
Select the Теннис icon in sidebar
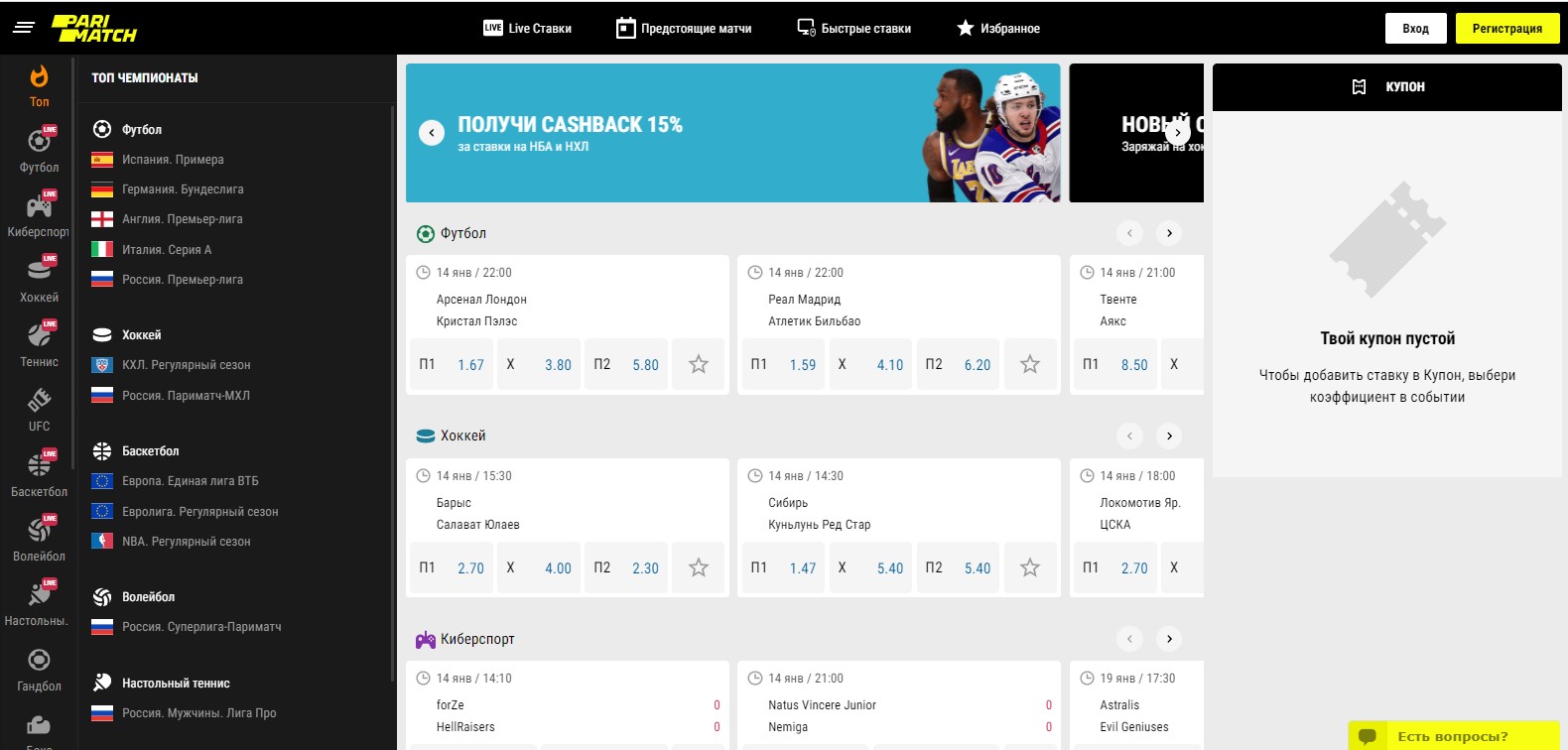[39, 335]
